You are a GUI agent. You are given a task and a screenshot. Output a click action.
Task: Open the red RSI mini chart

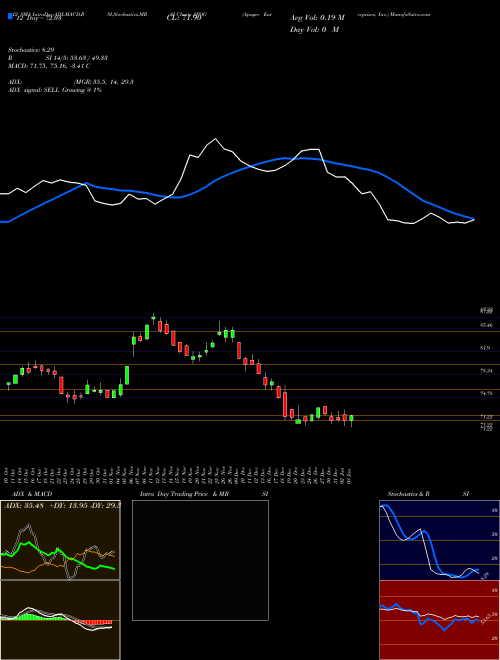coord(439,620)
